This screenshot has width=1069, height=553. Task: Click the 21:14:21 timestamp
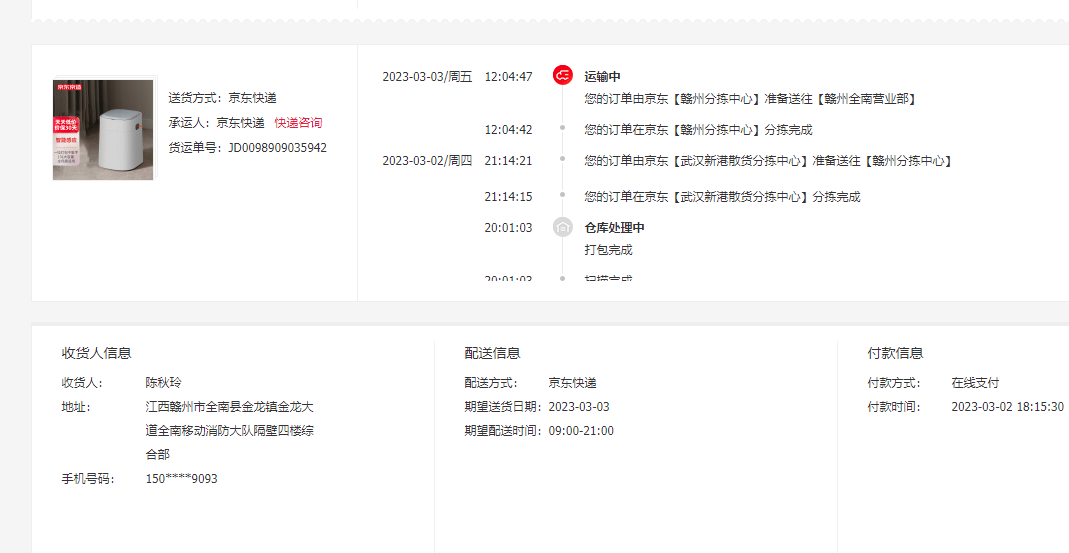click(x=509, y=161)
